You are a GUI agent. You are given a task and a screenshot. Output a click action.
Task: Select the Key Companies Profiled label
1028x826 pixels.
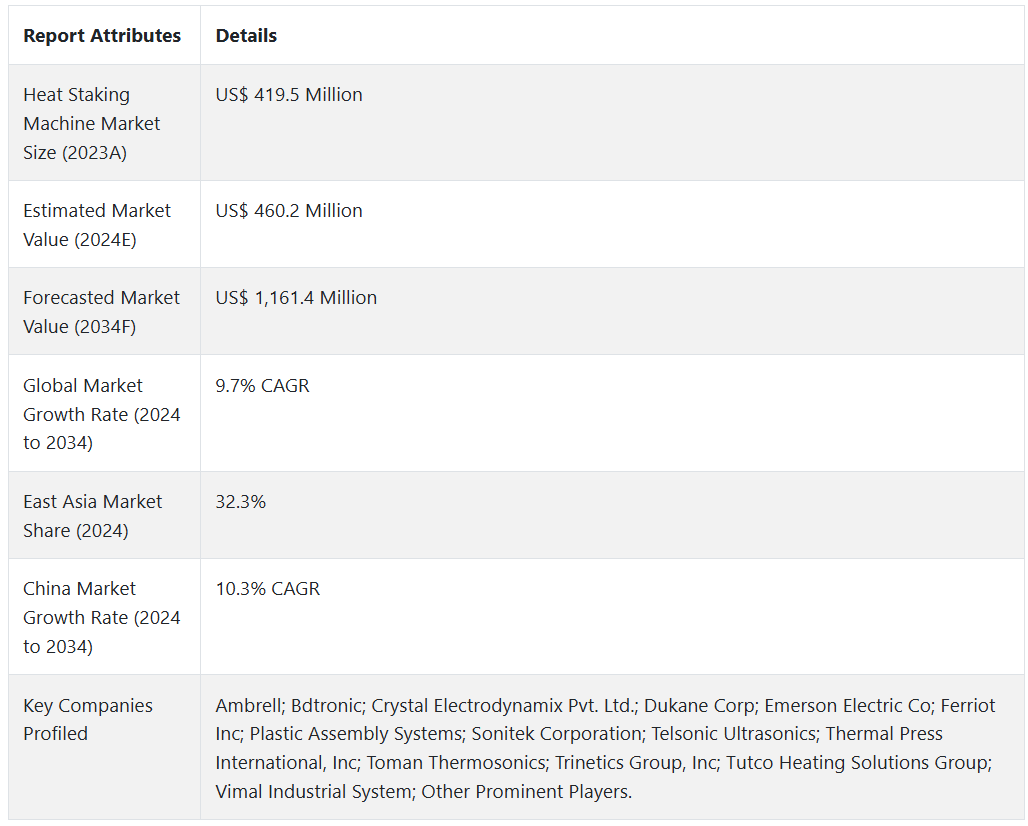[88, 719]
